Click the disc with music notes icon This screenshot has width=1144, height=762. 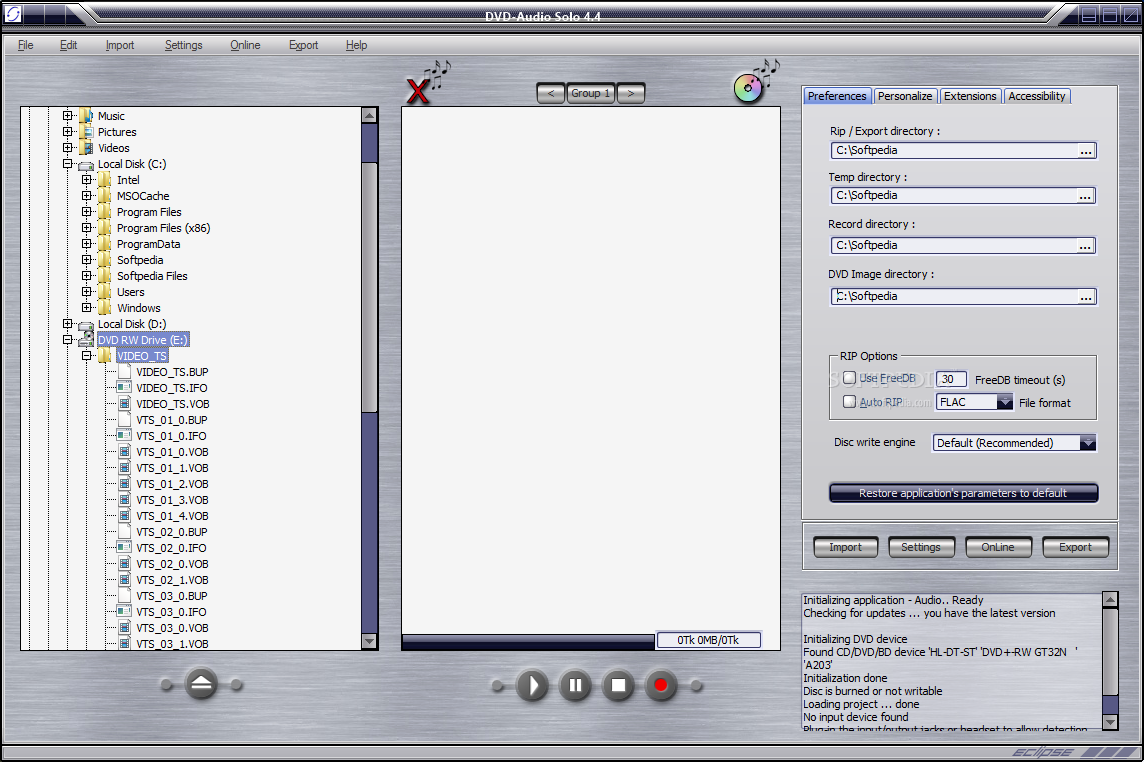[756, 81]
